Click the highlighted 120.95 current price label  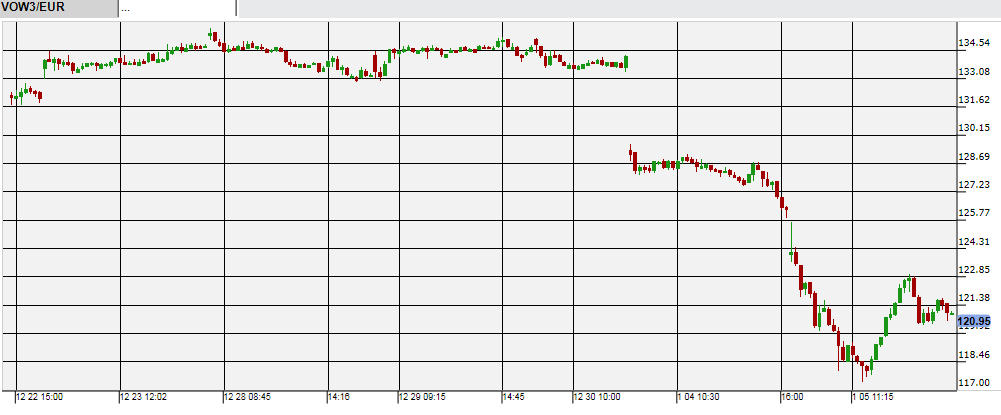974,321
